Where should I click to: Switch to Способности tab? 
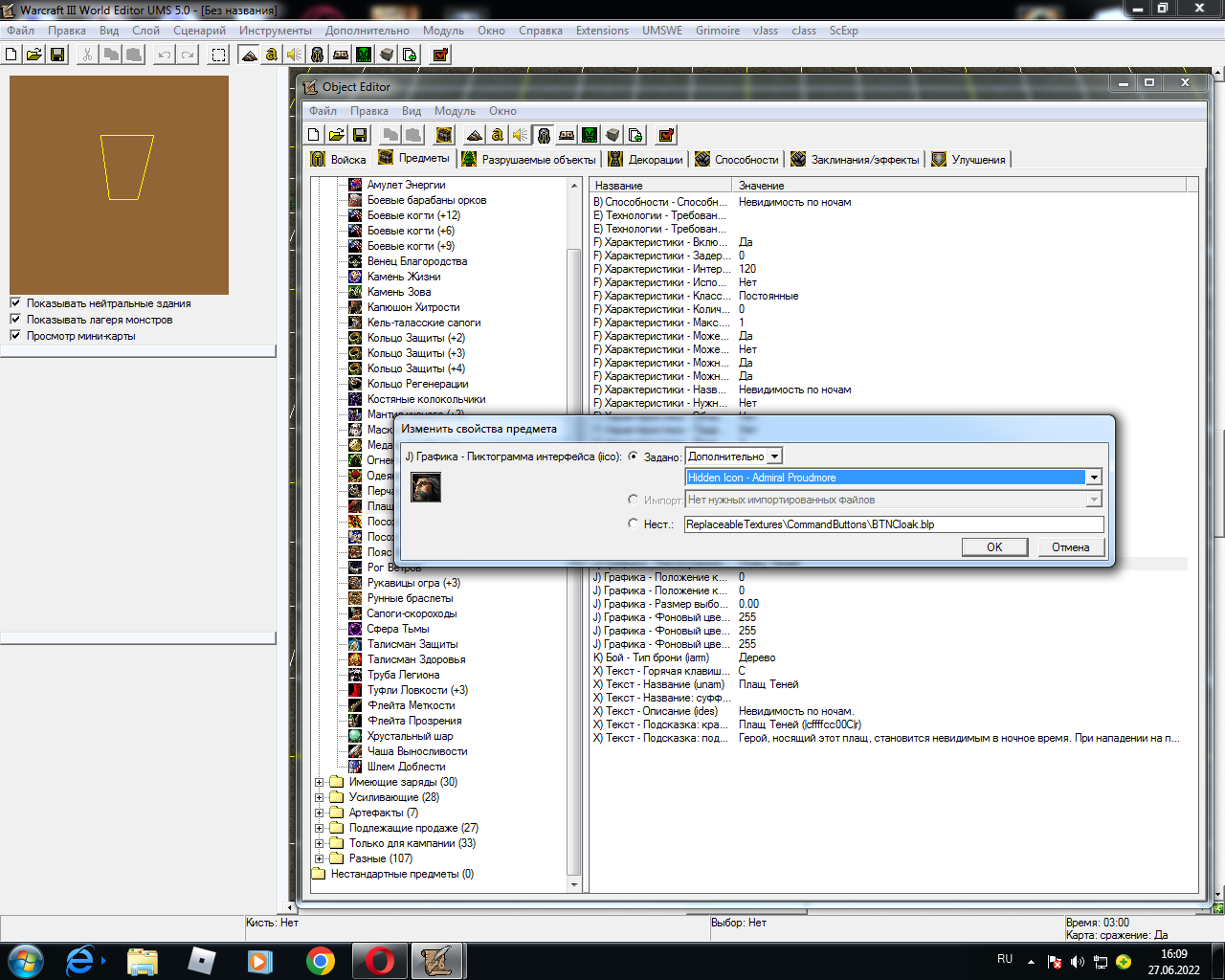(x=737, y=159)
